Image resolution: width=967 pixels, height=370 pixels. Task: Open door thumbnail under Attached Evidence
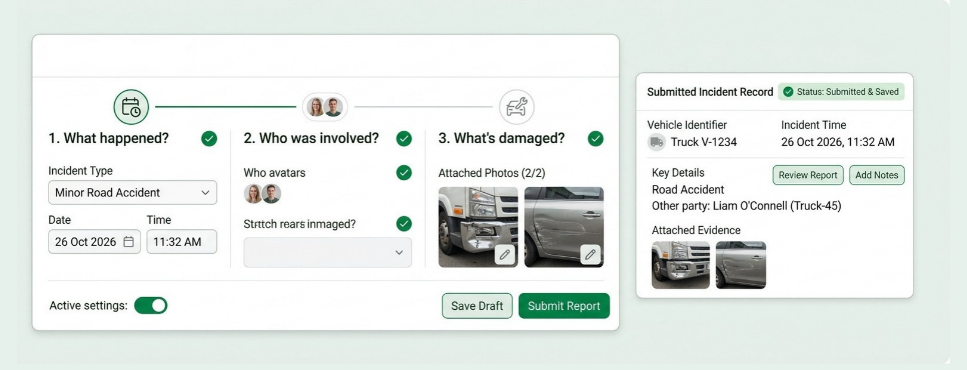coord(741,265)
